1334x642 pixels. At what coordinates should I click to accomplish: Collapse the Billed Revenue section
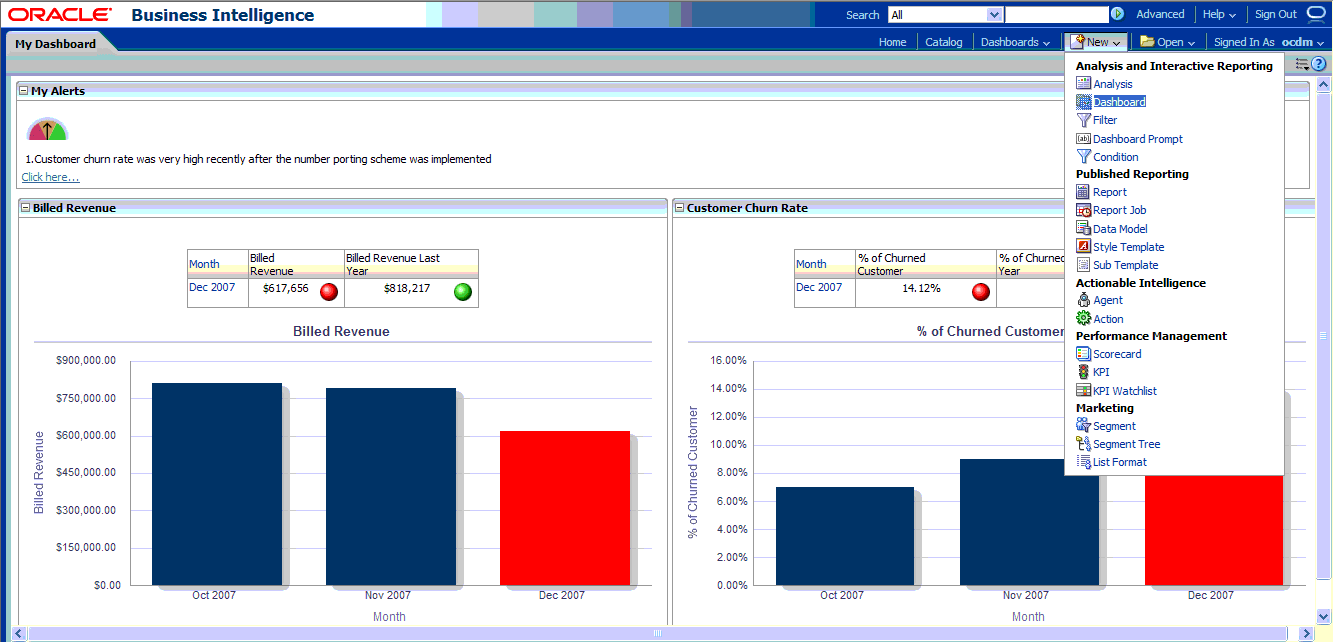coord(25,208)
